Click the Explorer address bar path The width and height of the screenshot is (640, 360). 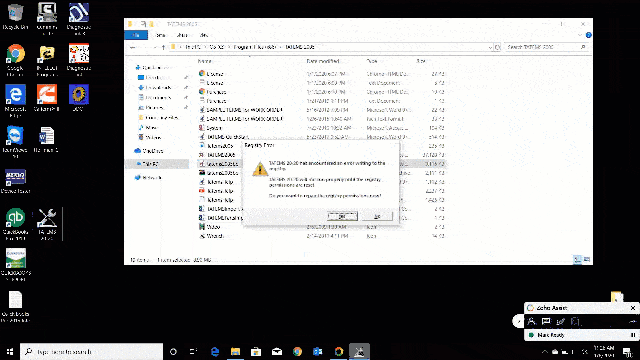click(329, 47)
